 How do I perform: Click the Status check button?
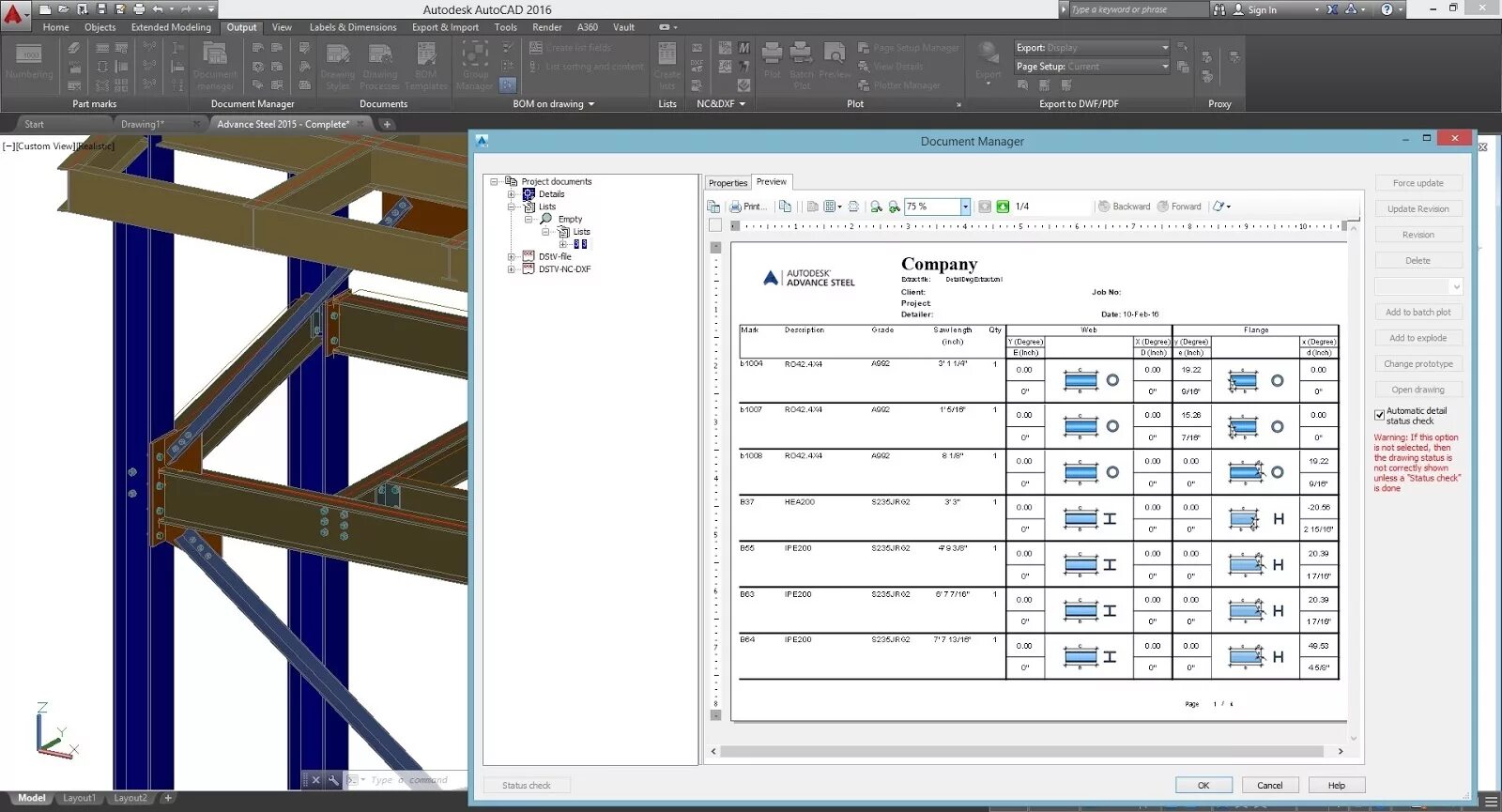(527, 786)
